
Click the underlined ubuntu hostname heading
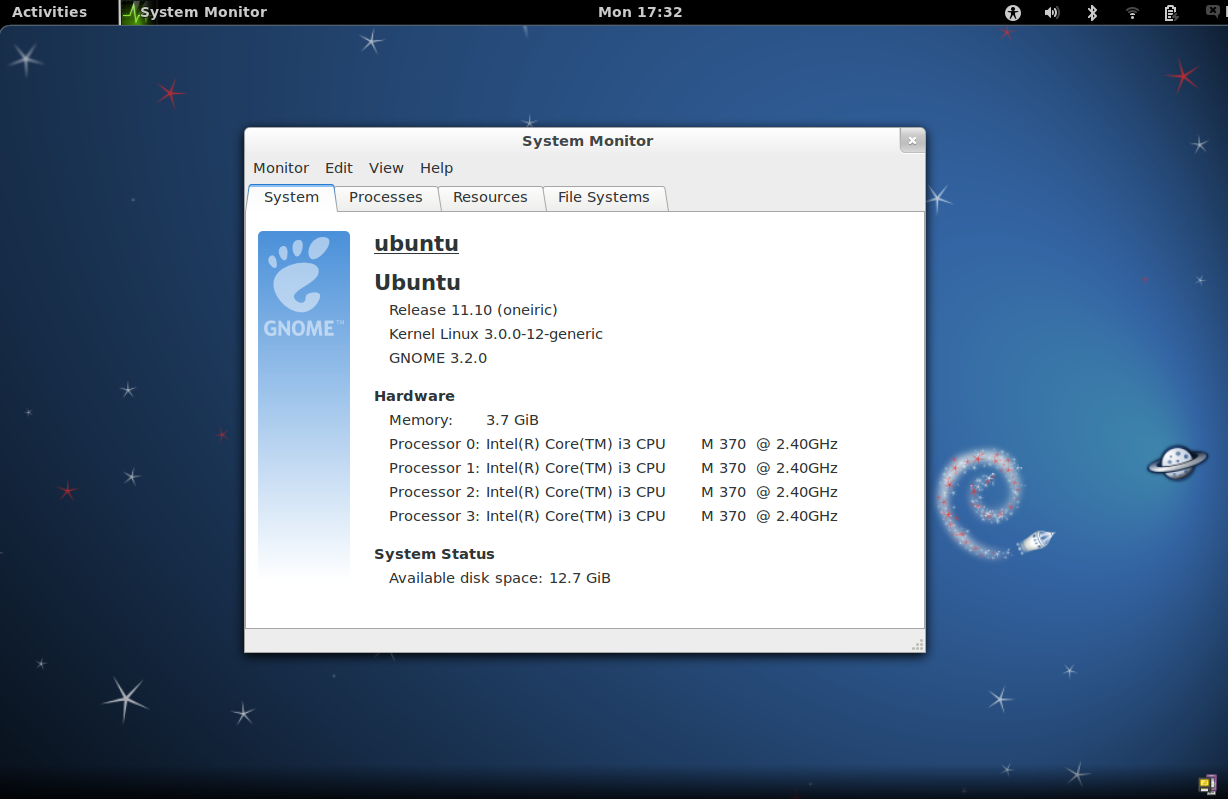(x=416, y=244)
